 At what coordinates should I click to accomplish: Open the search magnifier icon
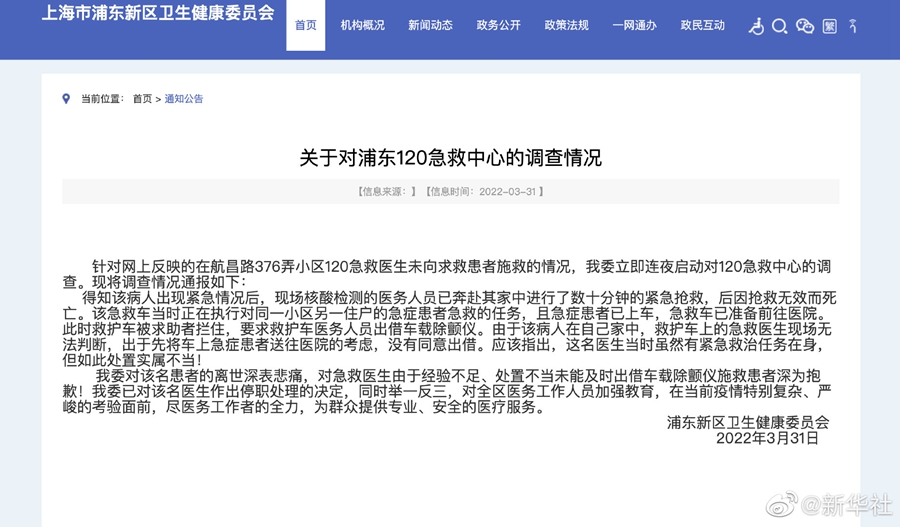[x=780, y=26]
